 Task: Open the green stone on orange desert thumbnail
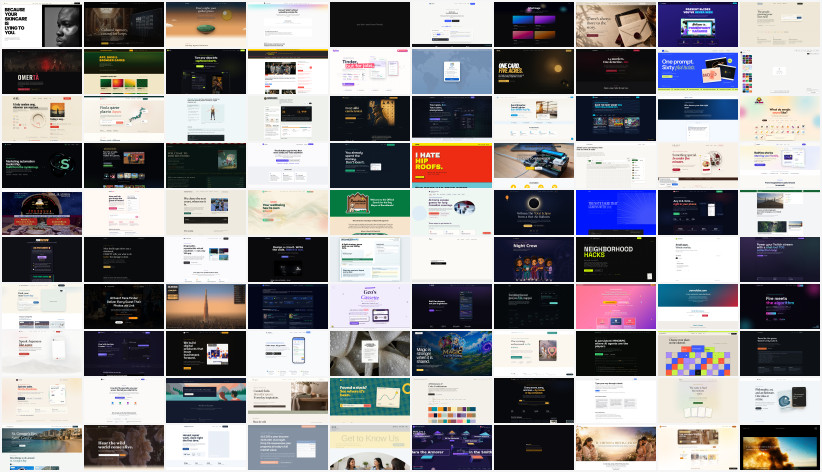206,25
